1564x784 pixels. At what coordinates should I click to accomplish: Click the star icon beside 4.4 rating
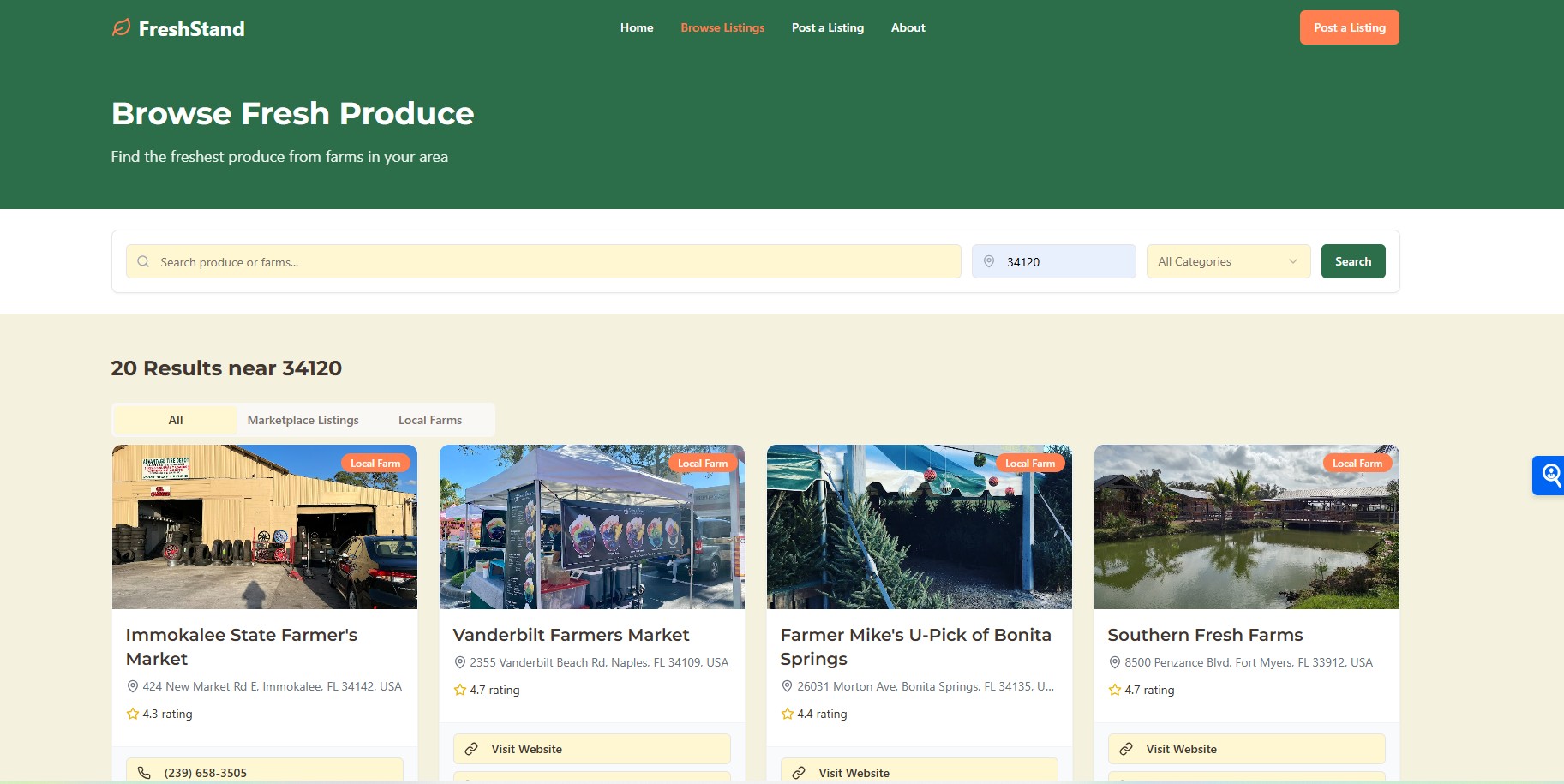pos(788,714)
